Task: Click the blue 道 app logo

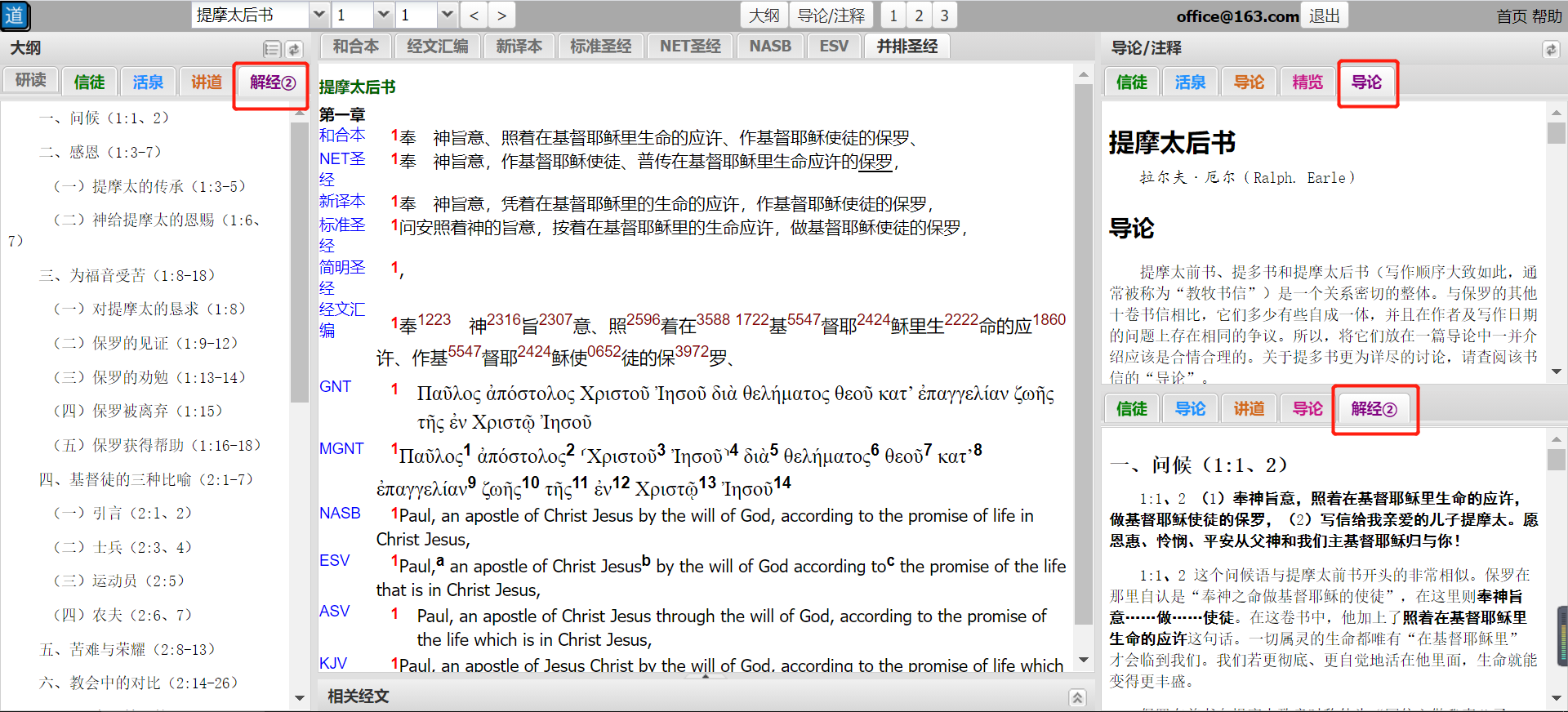Action: pos(15,16)
